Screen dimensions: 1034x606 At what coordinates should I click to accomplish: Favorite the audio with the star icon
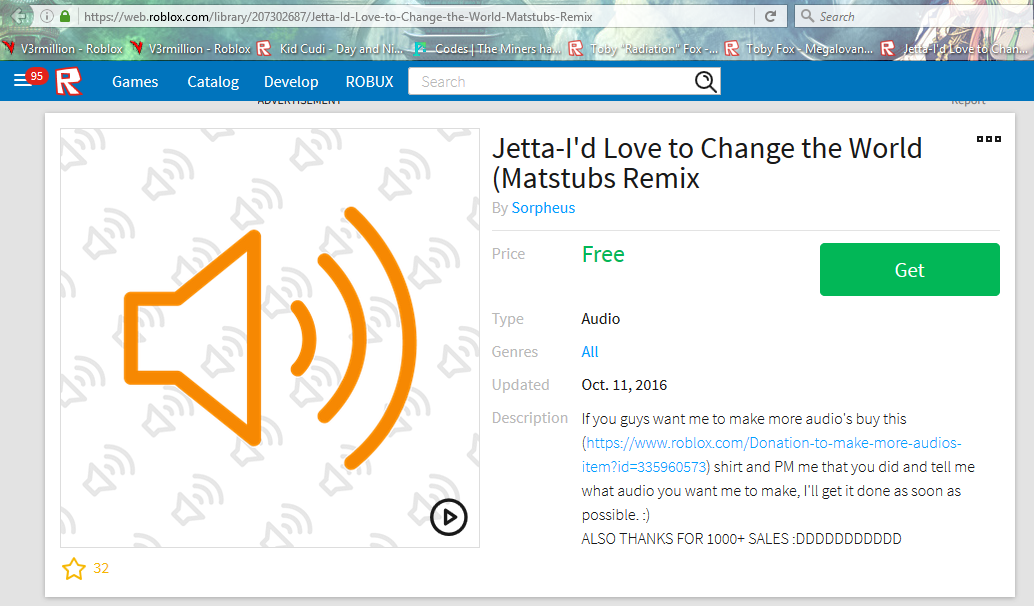tap(74, 568)
